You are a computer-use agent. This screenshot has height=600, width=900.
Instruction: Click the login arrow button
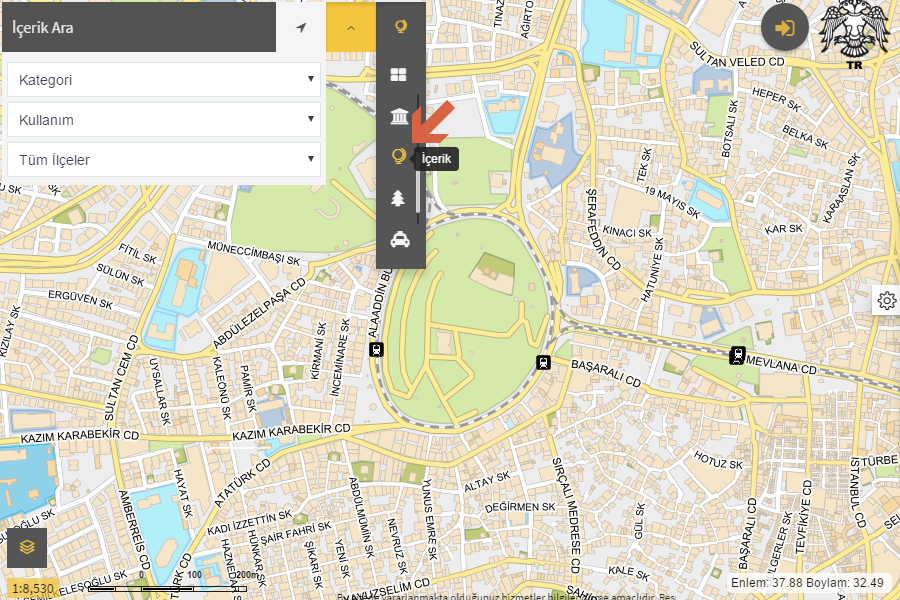[785, 28]
